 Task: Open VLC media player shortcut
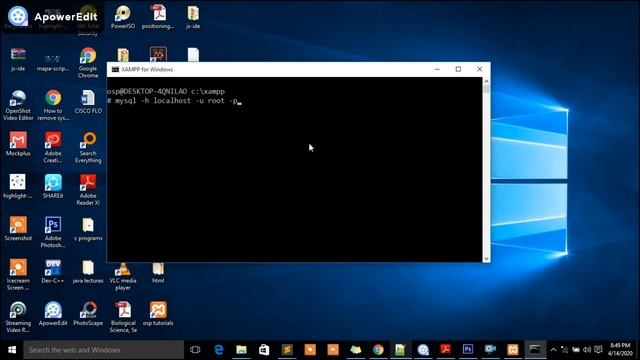tap(123, 277)
